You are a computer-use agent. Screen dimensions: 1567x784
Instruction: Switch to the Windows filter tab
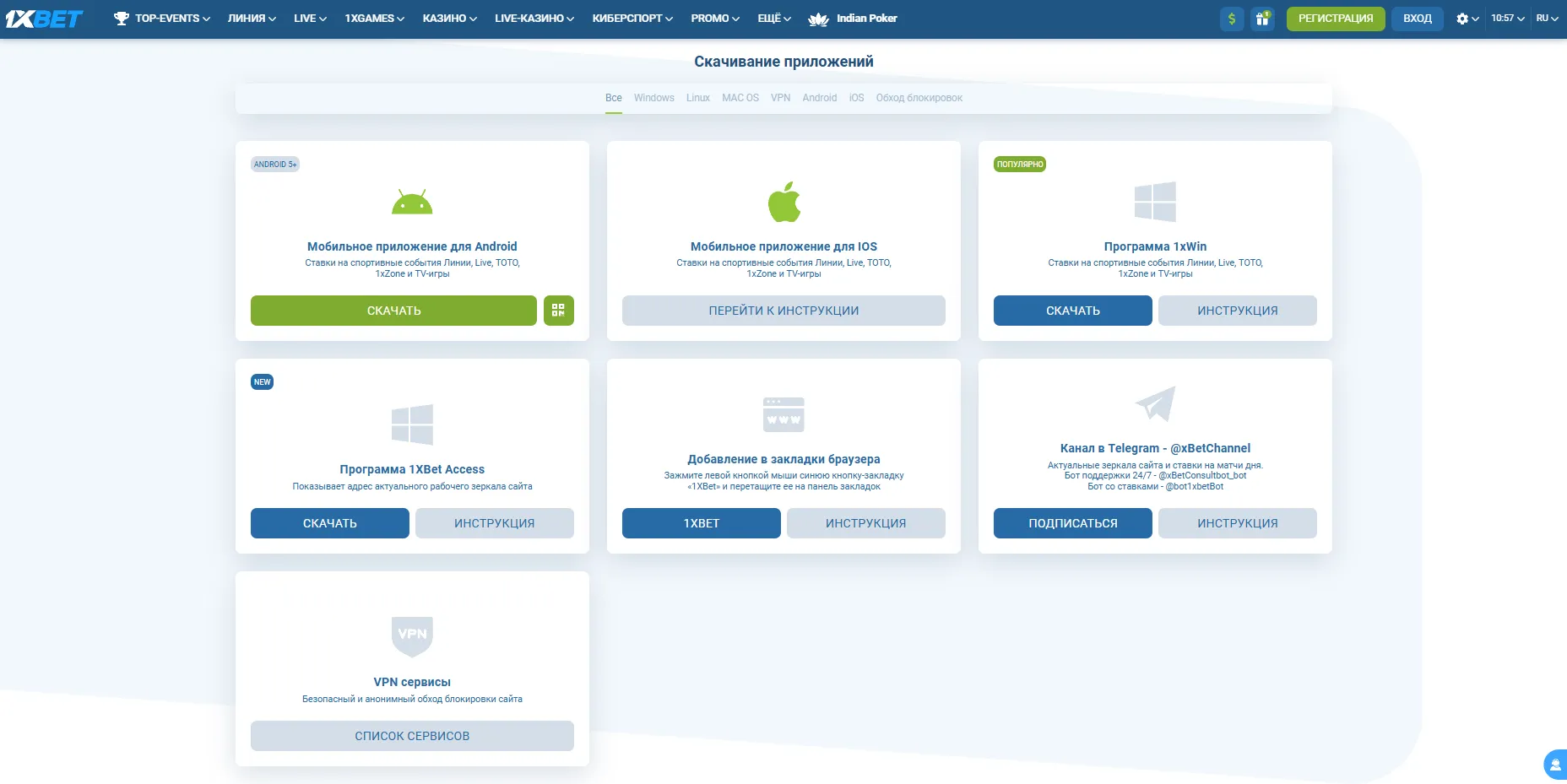pyautogui.click(x=653, y=98)
